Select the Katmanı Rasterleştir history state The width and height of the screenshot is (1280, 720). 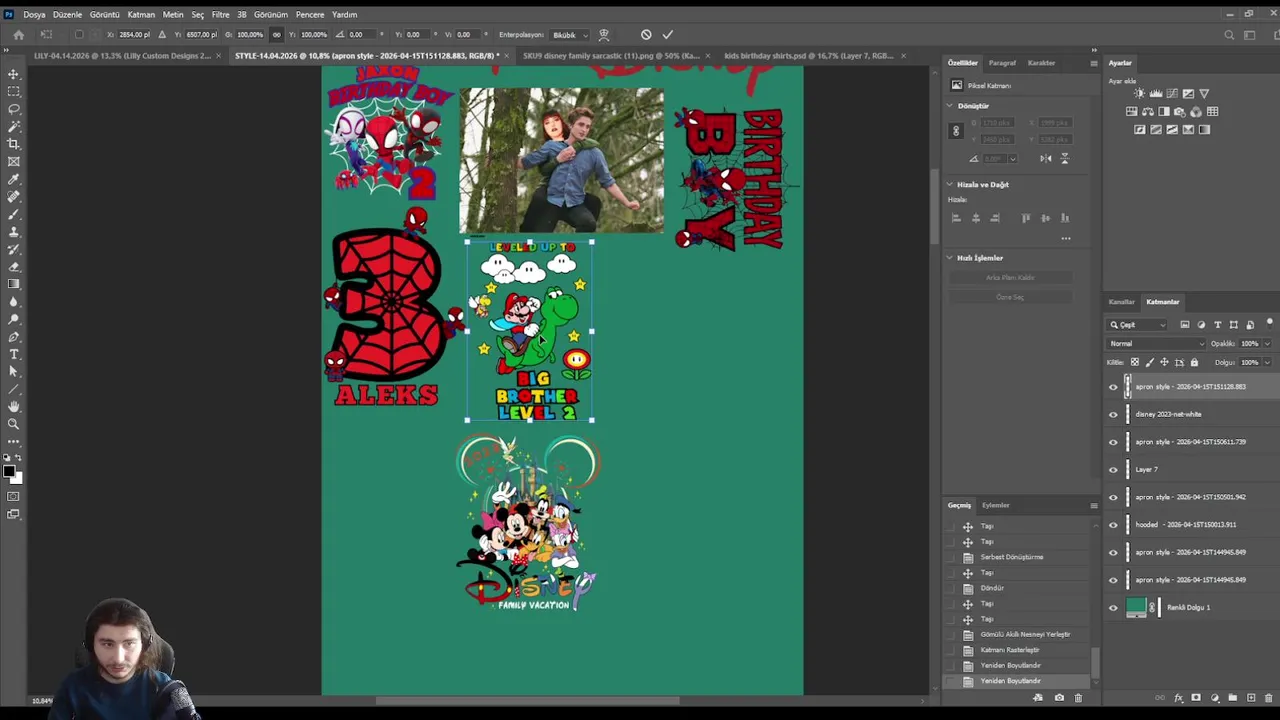point(1009,650)
